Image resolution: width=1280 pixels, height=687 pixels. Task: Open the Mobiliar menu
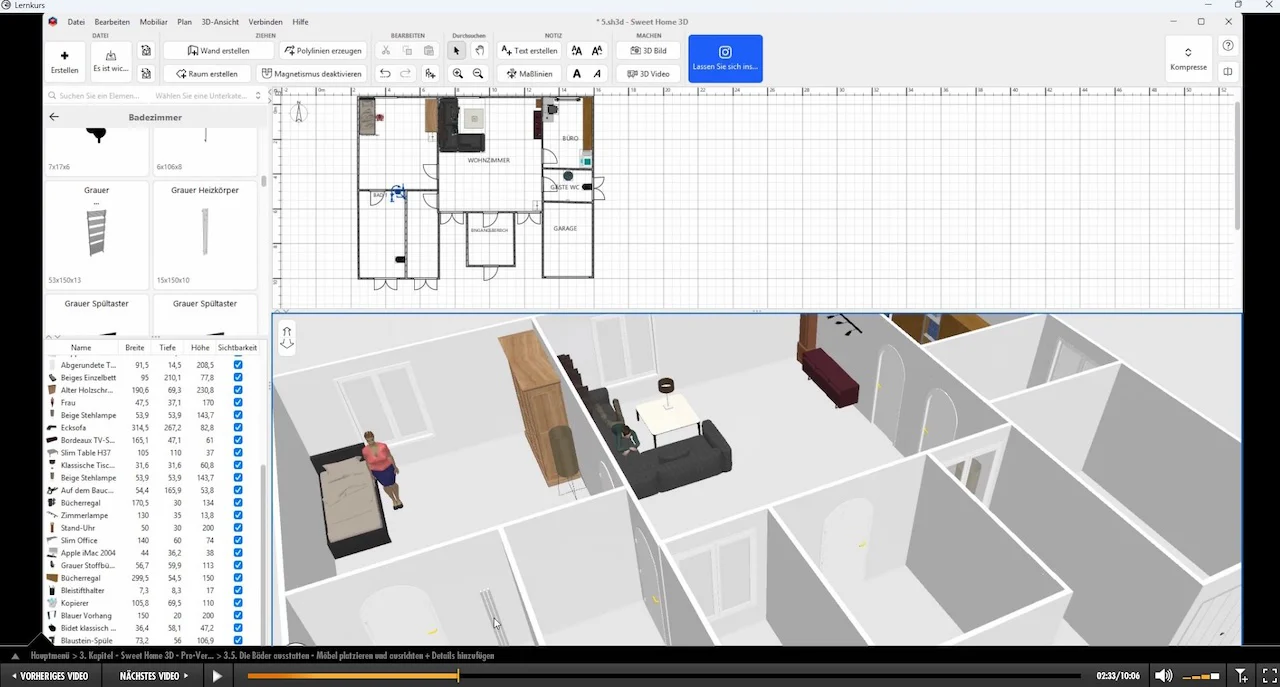click(x=154, y=22)
